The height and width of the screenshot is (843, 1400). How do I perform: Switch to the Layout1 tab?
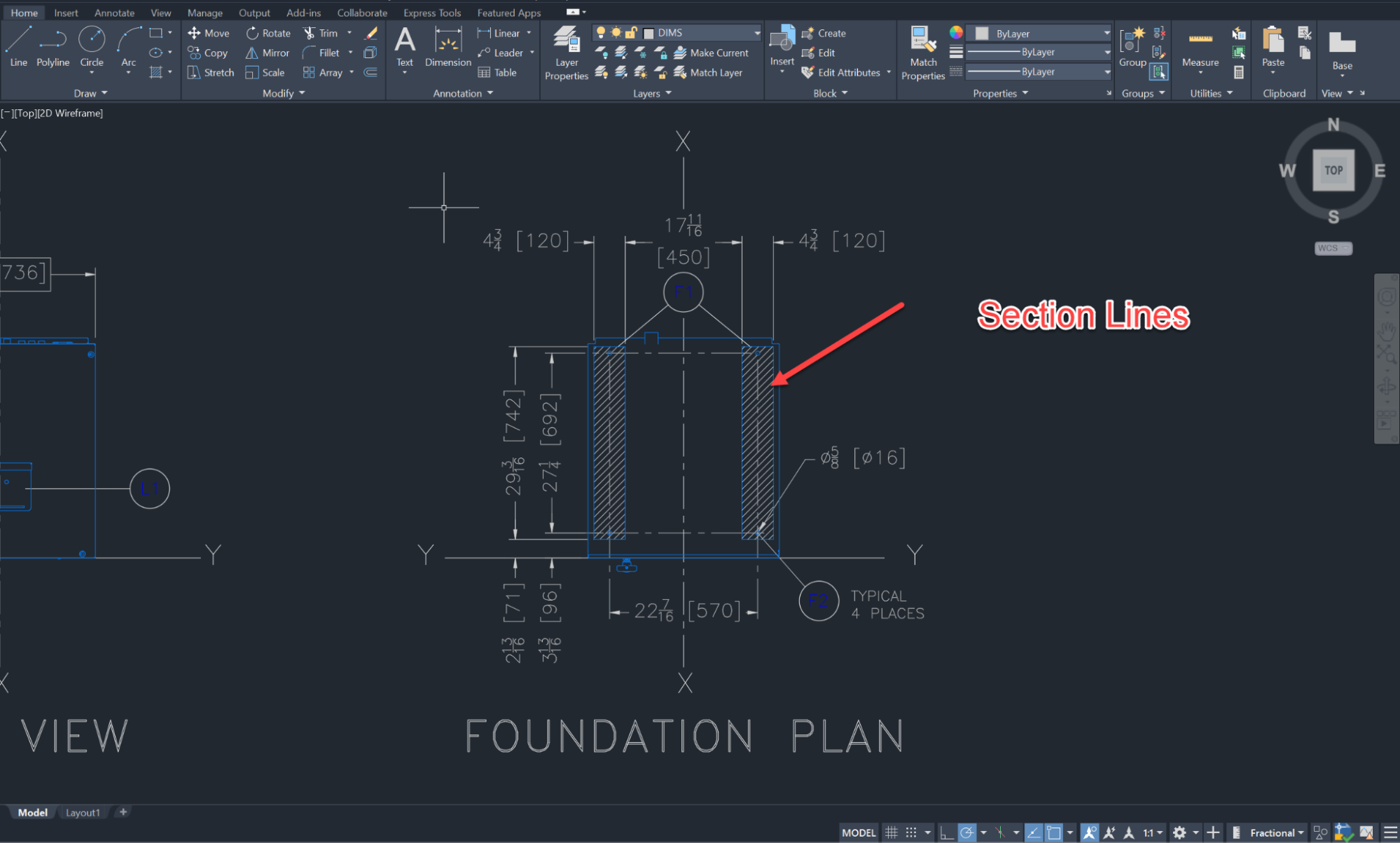83,813
